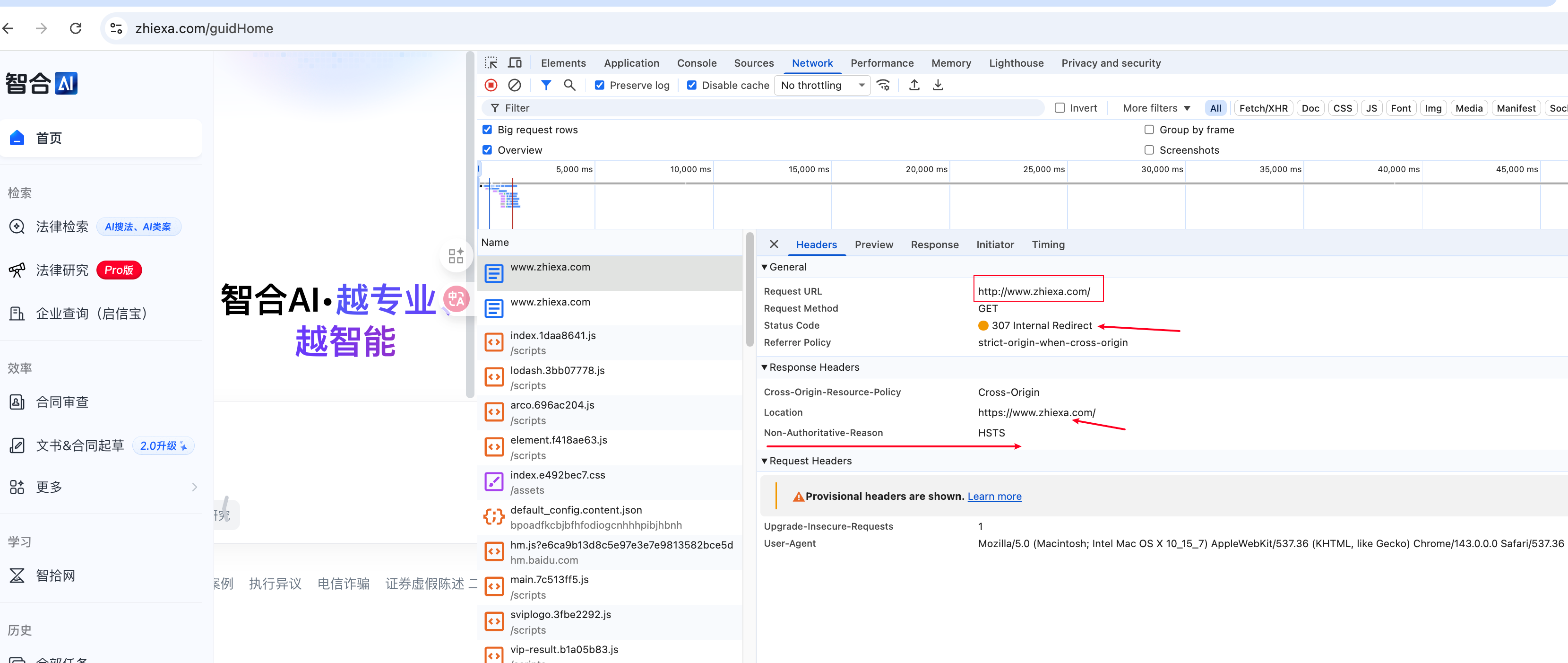Click the filter funnel icon

(x=546, y=85)
